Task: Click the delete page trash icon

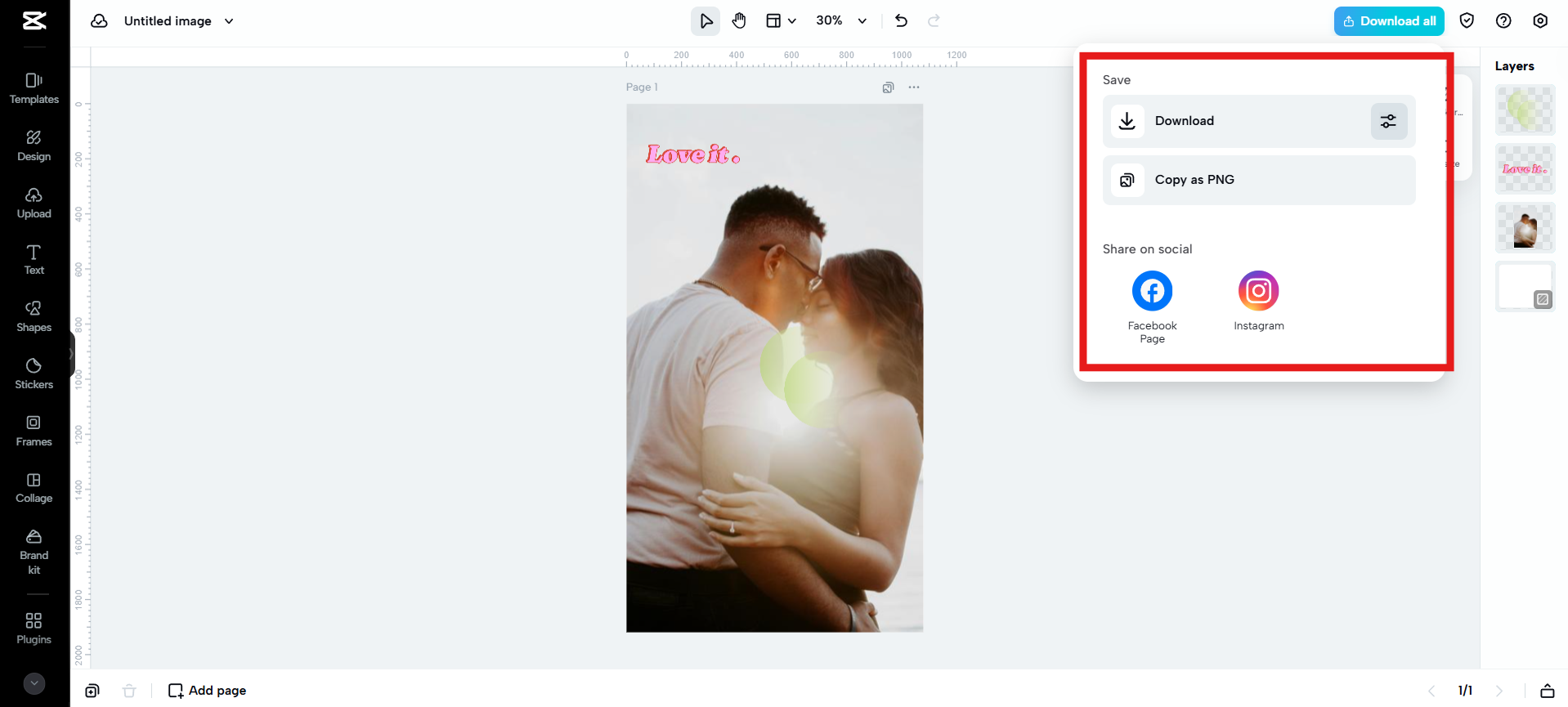Action: (129, 691)
